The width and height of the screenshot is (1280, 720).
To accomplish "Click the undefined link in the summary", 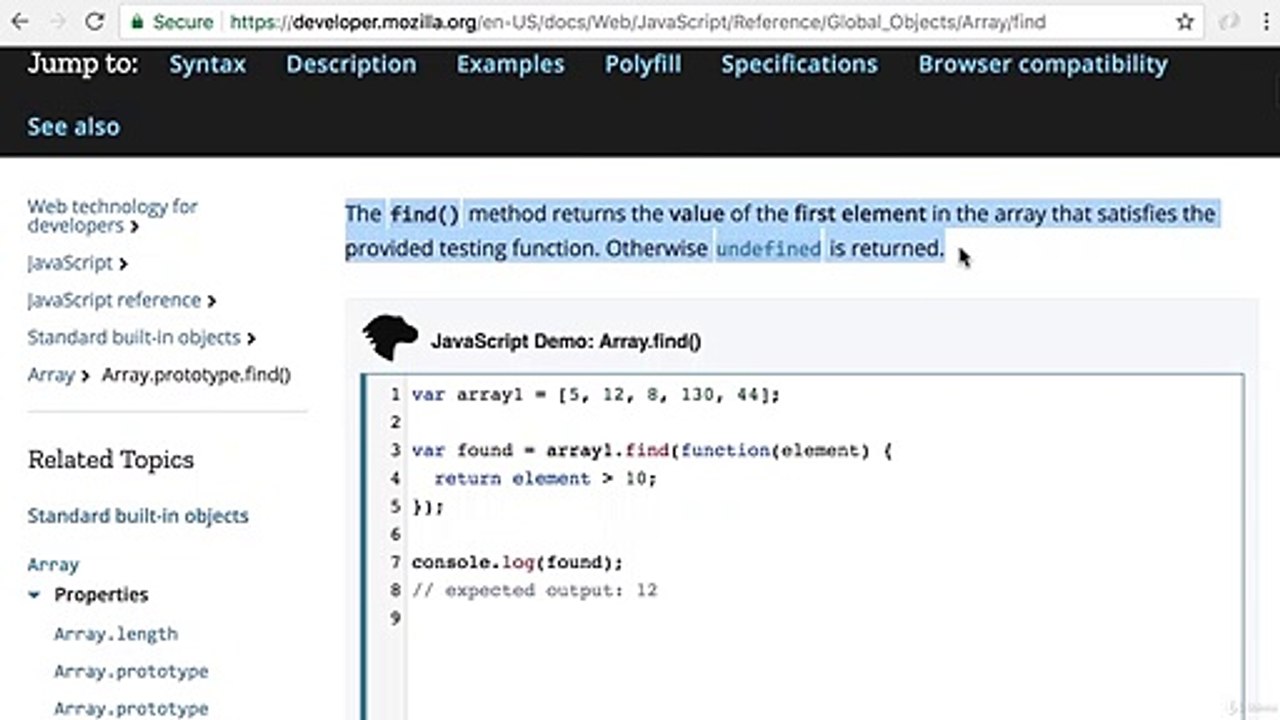I will [x=768, y=248].
